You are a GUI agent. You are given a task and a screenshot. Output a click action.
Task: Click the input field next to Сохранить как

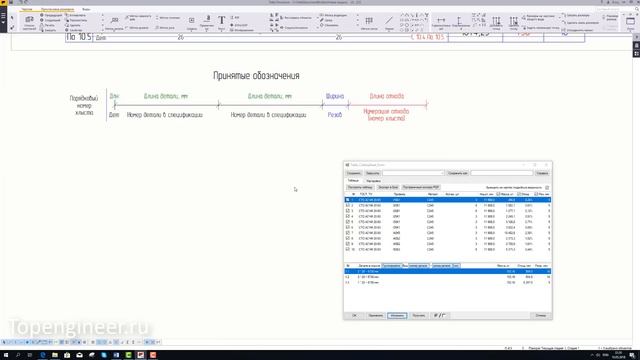point(502,173)
